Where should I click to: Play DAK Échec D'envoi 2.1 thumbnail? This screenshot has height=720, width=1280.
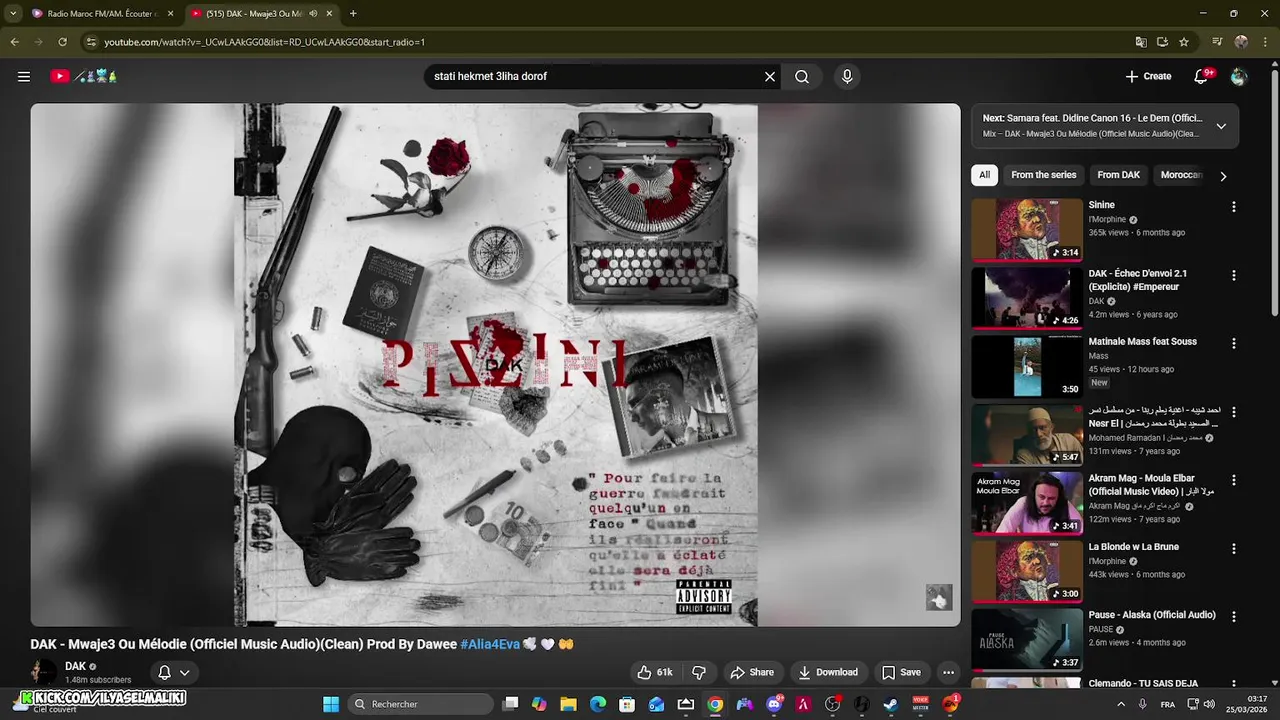pos(1027,297)
